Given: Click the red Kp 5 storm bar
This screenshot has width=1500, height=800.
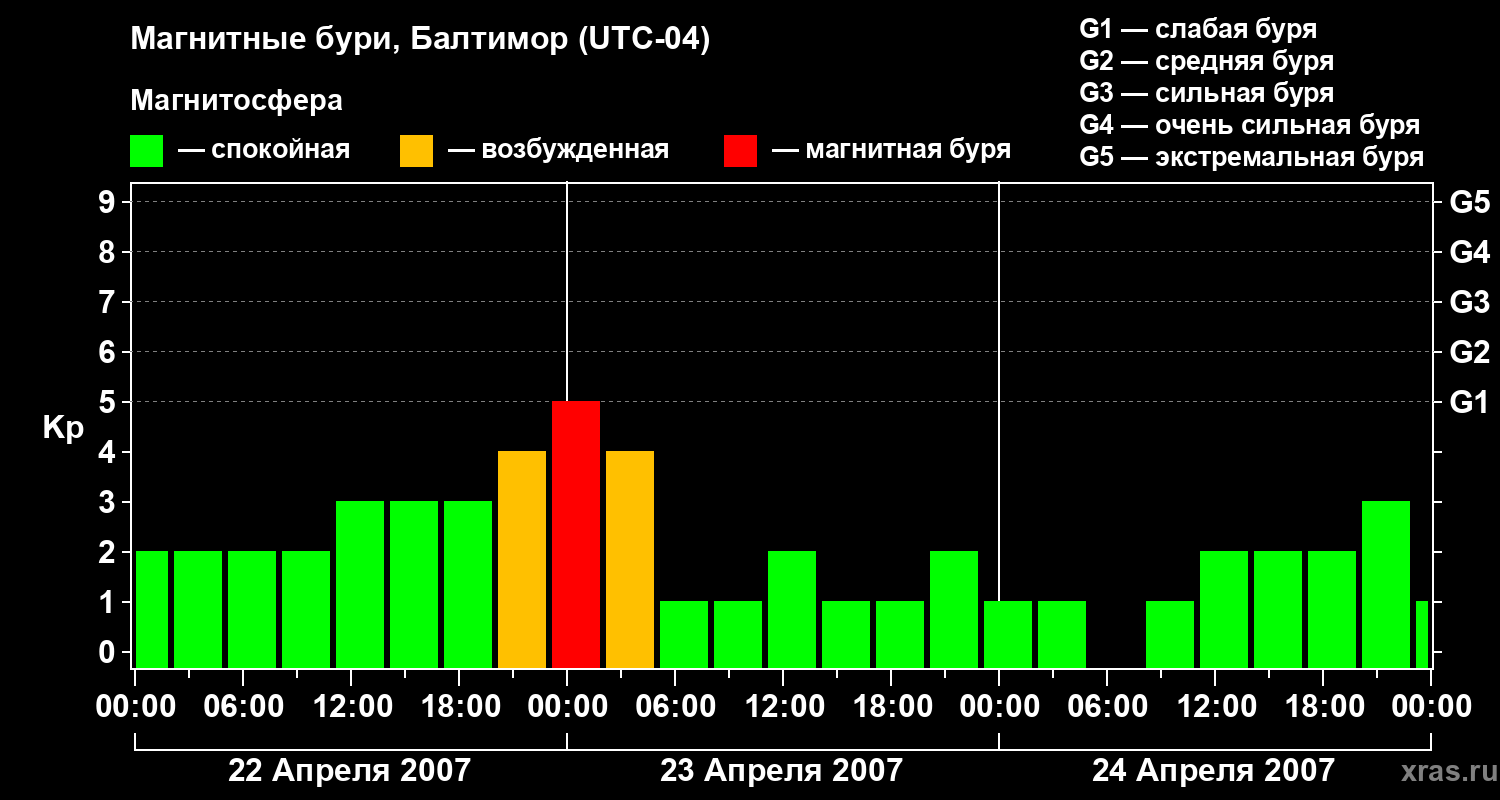Looking at the screenshot, I should [576, 535].
